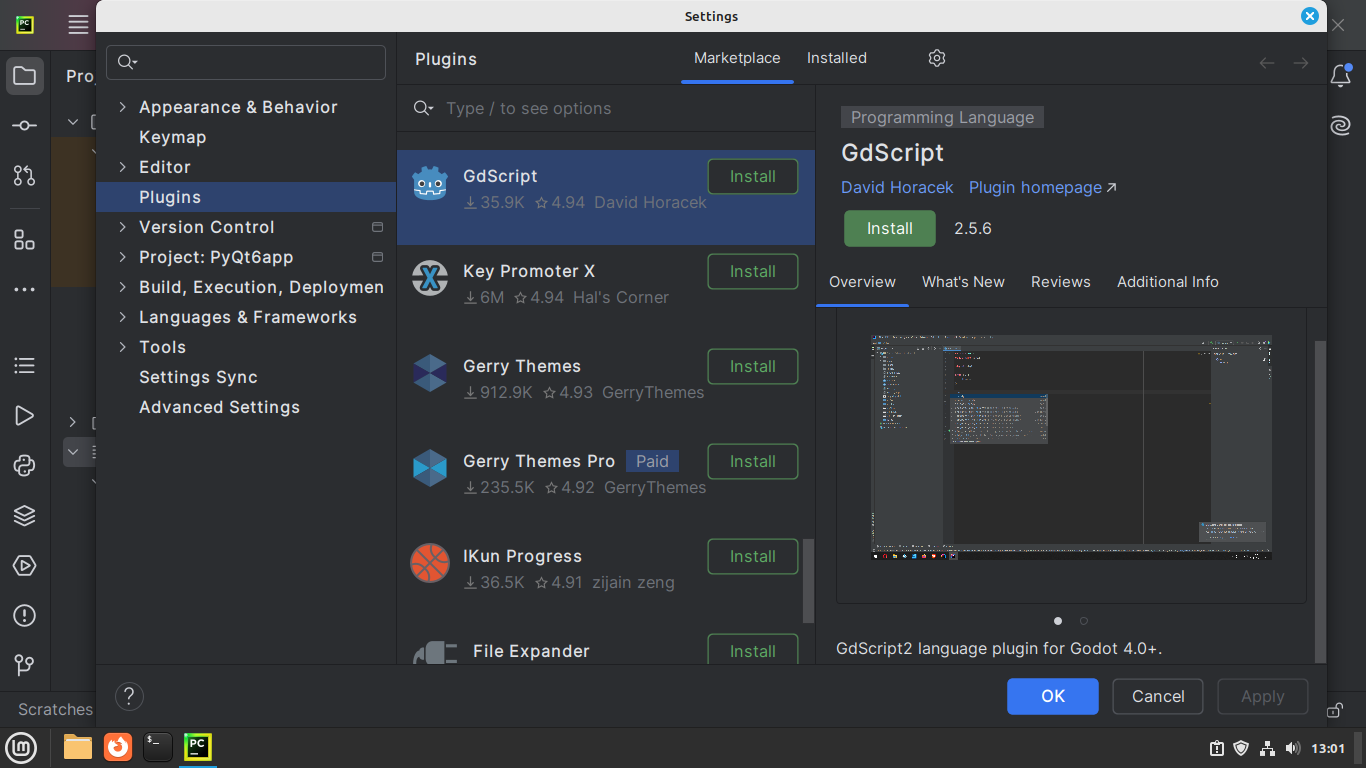
Task: Go back with the left arrow
Action: pyautogui.click(x=1267, y=63)
